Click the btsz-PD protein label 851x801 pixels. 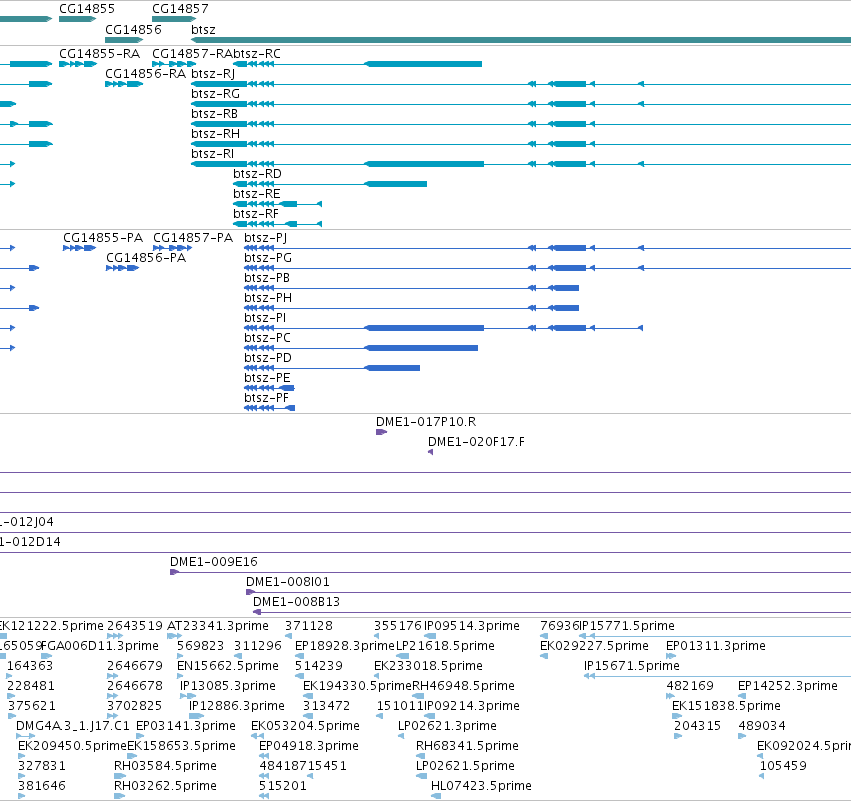coord(268,358)
